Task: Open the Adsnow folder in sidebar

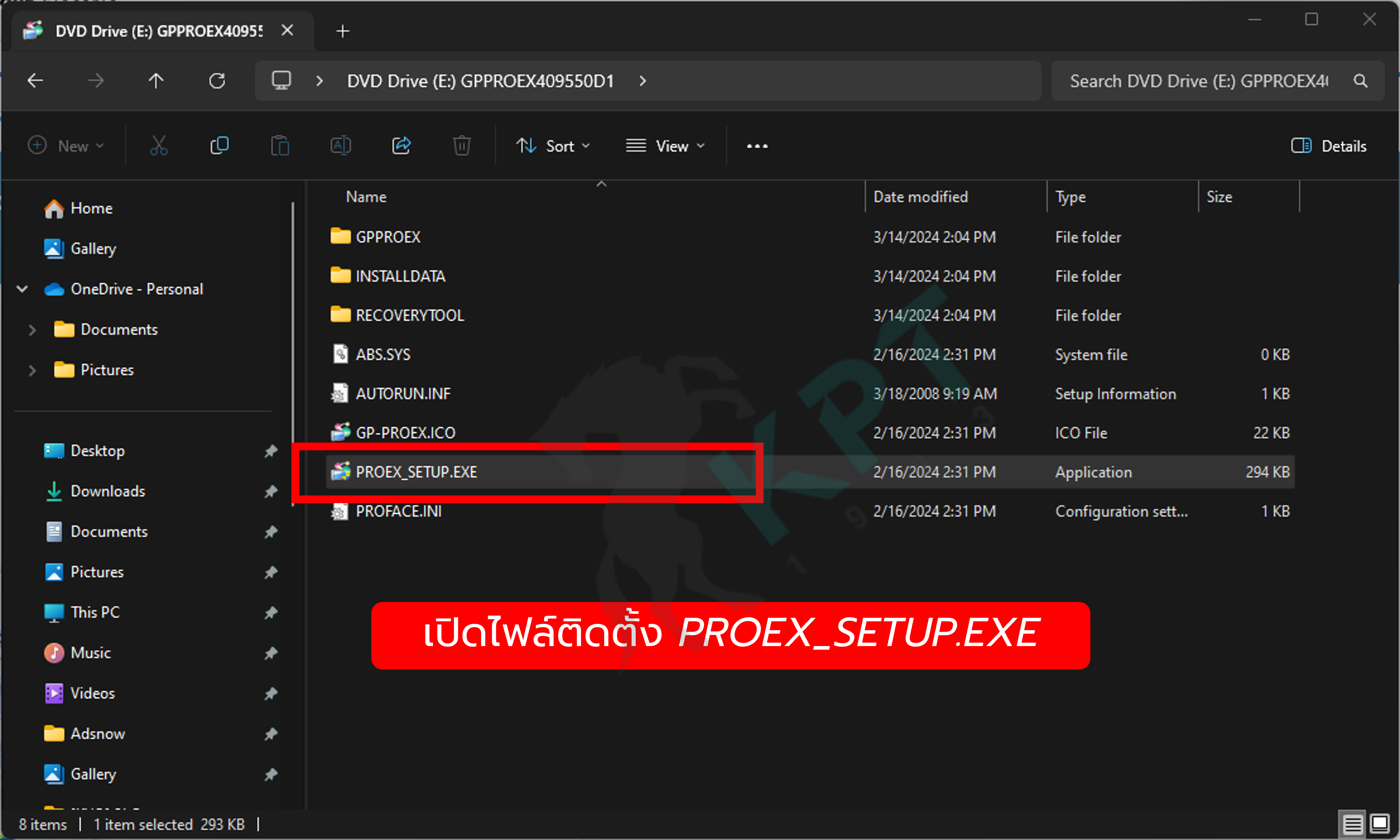Action: pyautogui.click(x=84, y=733)
